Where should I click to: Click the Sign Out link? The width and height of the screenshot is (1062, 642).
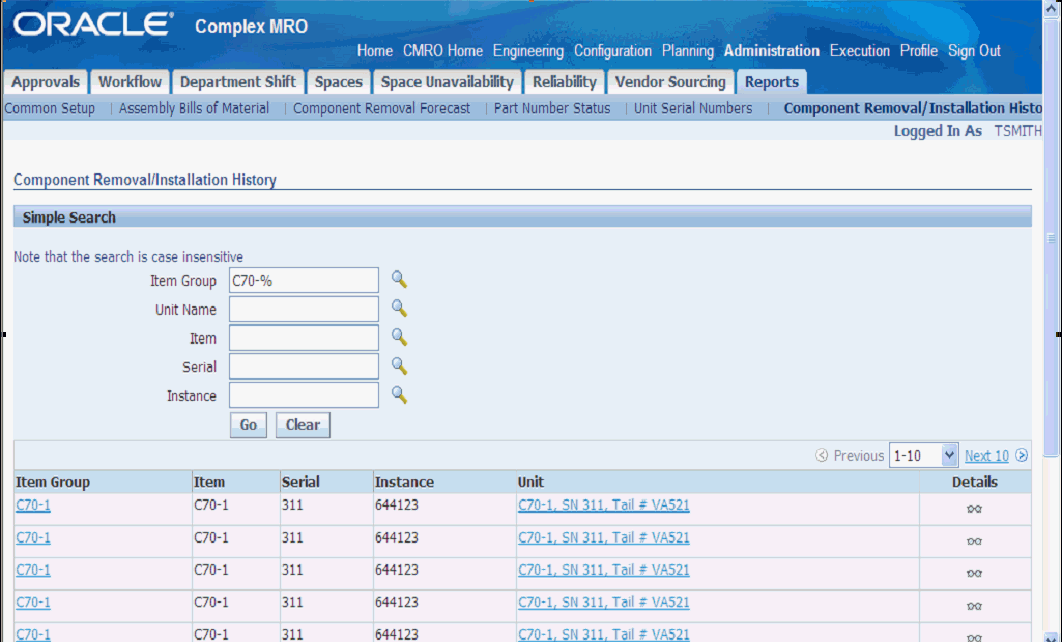[x=974, y=51]
